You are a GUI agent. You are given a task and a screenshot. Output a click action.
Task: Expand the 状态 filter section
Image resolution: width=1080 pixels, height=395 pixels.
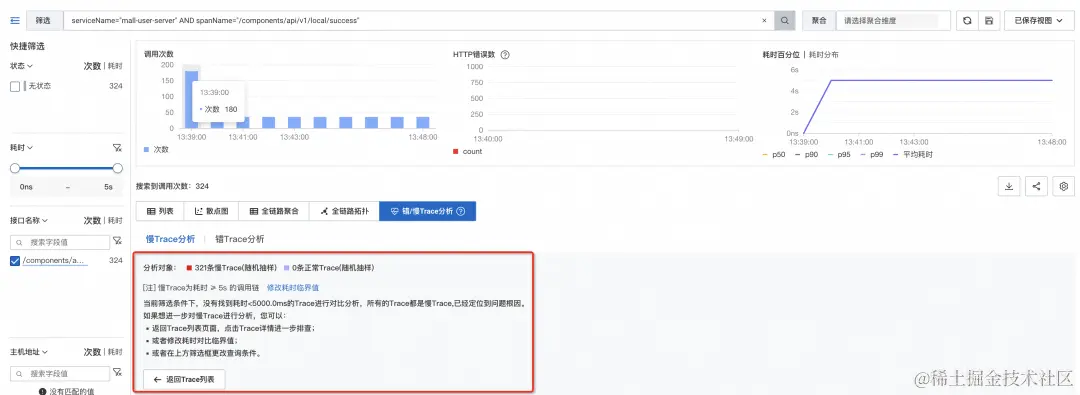pyautogui.click(x=21, y=65)
